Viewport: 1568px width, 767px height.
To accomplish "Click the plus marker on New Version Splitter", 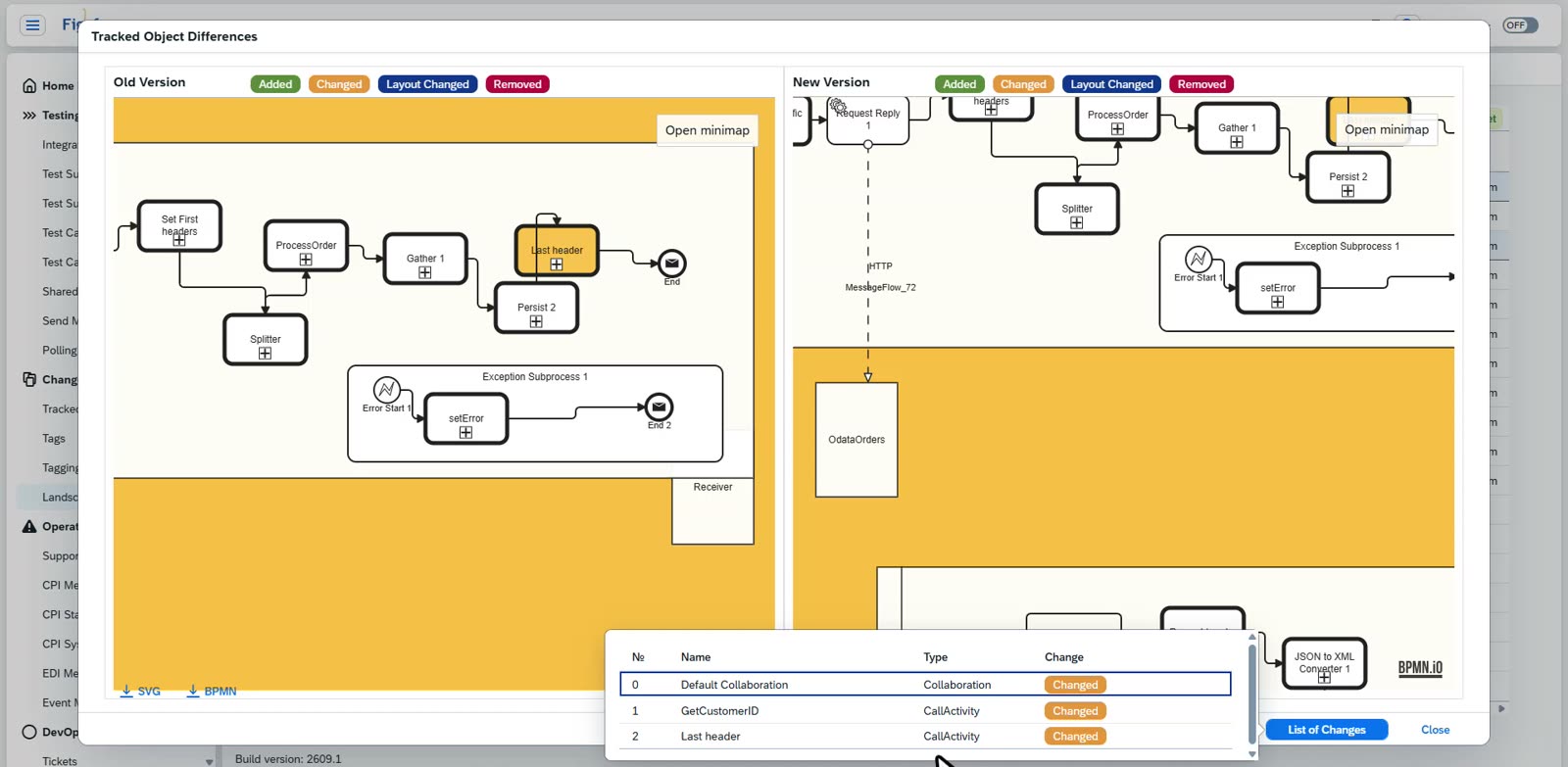I will point(1077,223).
